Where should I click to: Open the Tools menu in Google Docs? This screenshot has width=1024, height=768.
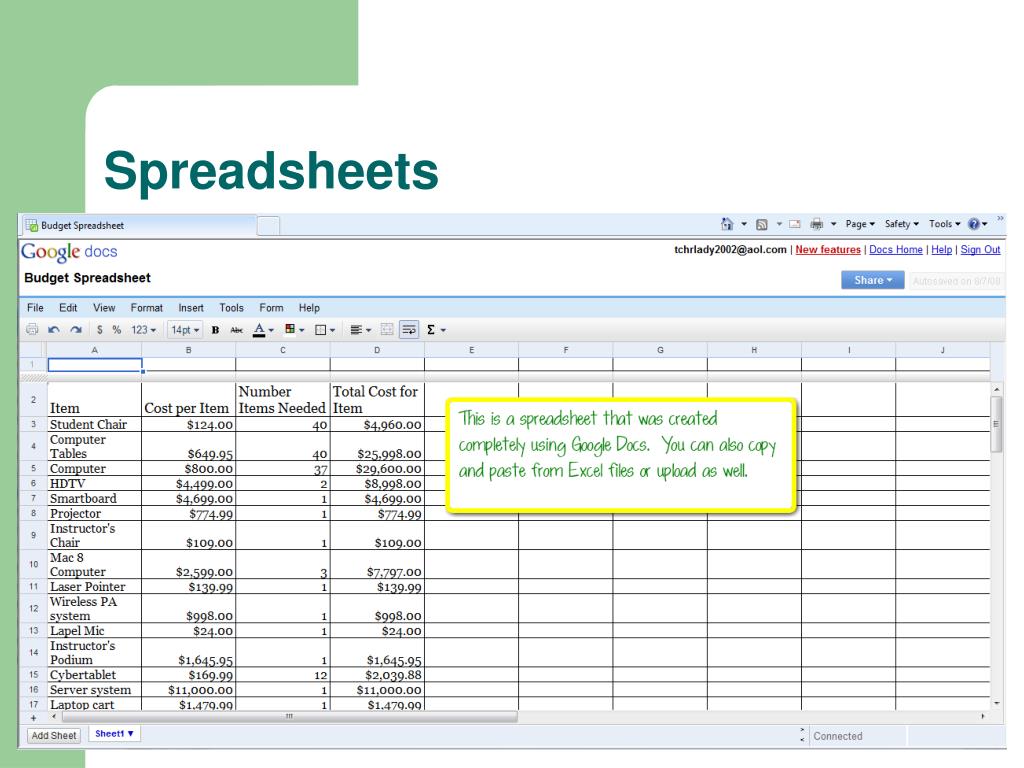pos(231,308)
